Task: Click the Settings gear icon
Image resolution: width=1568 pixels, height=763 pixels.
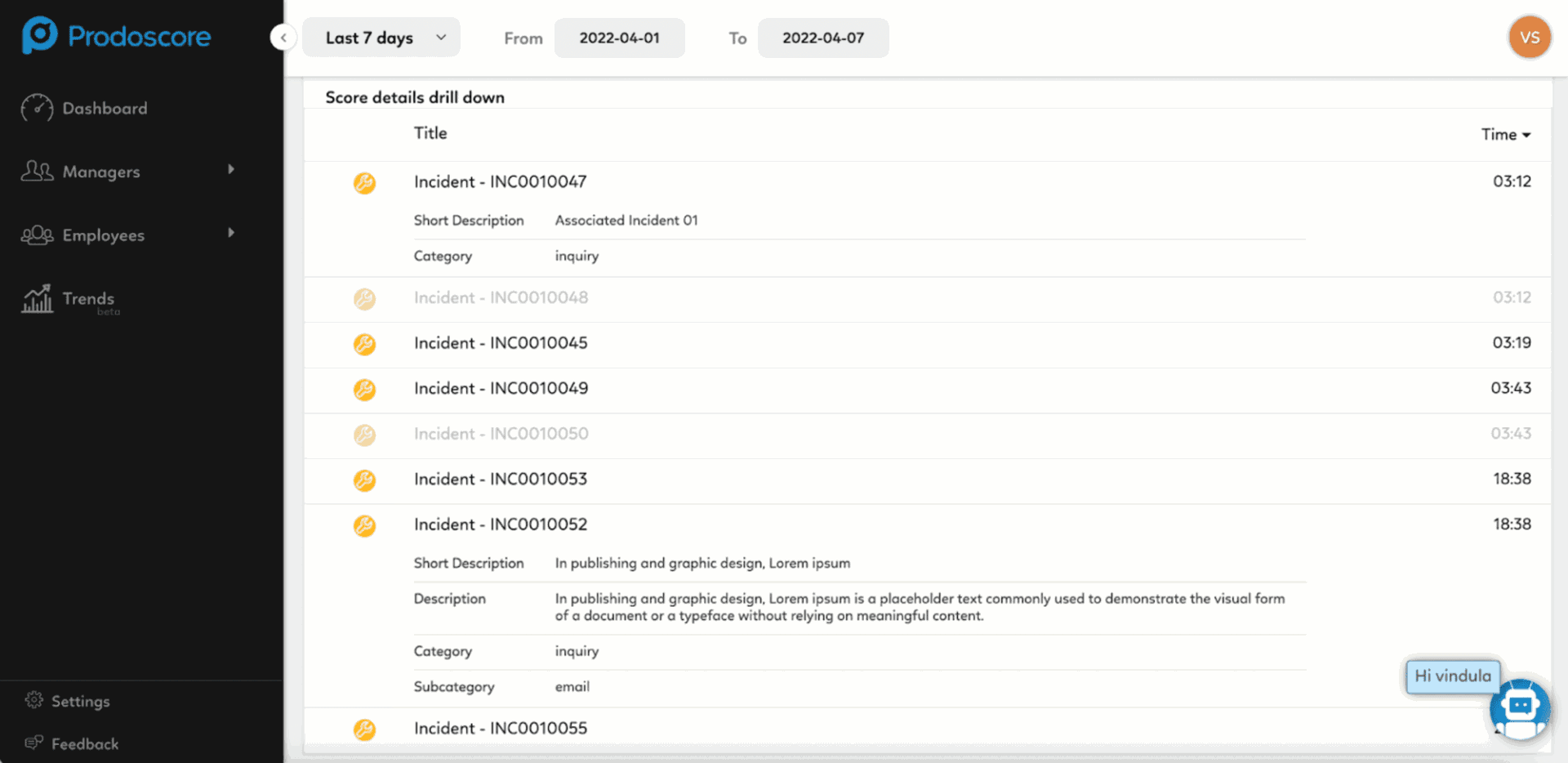Action: [x=33, y=700]
